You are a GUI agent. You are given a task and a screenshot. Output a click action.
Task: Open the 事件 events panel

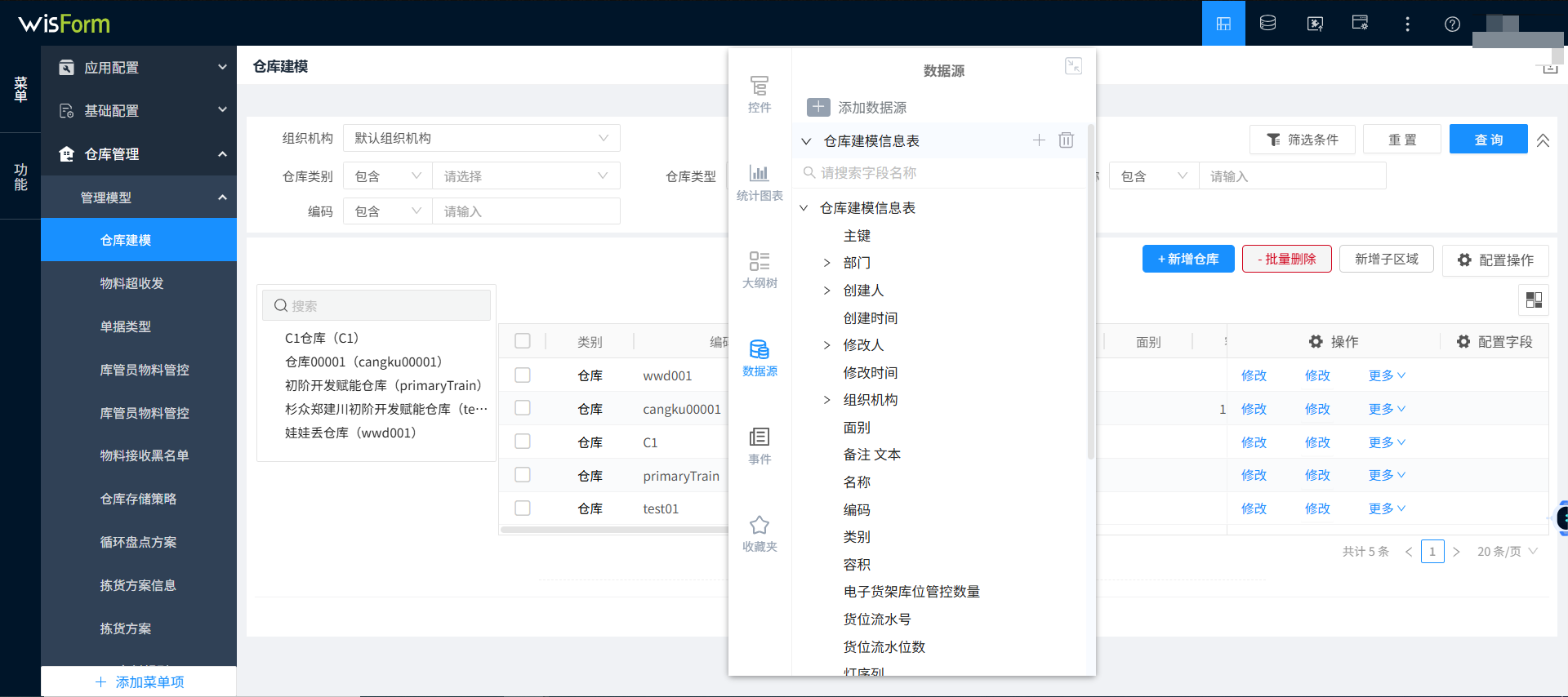click(759, 446)
